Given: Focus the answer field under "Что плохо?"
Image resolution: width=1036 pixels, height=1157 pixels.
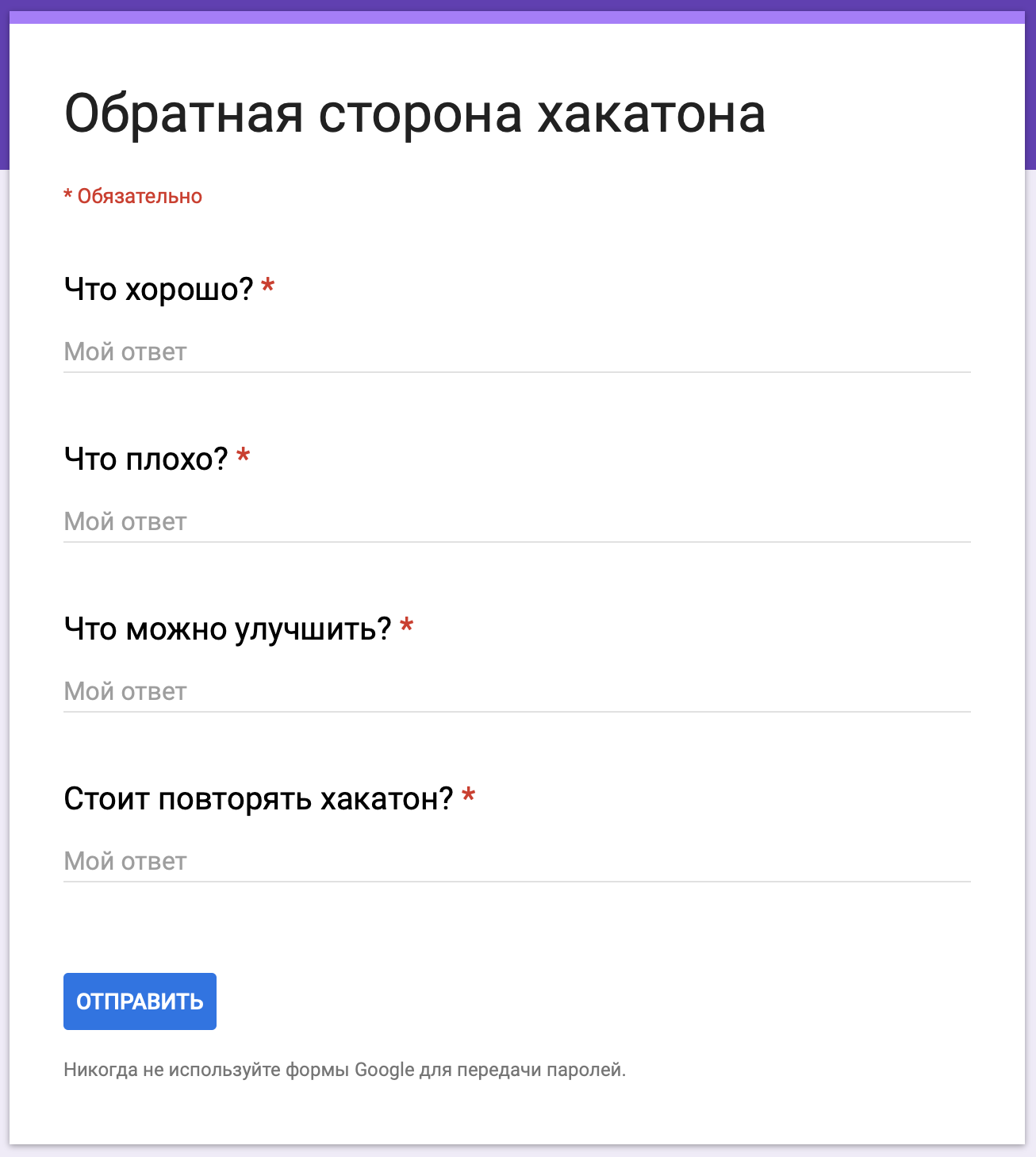Looking at the screenshot, I should 517,522.
